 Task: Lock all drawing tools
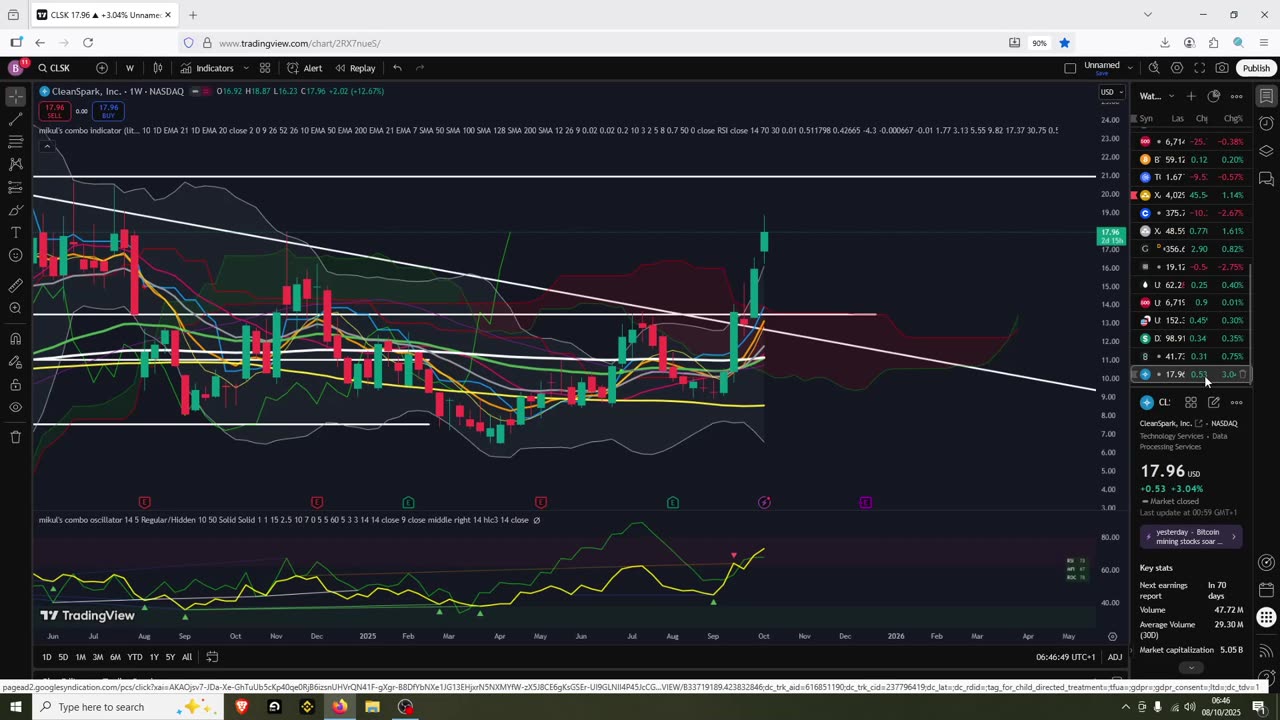[15, 385]
